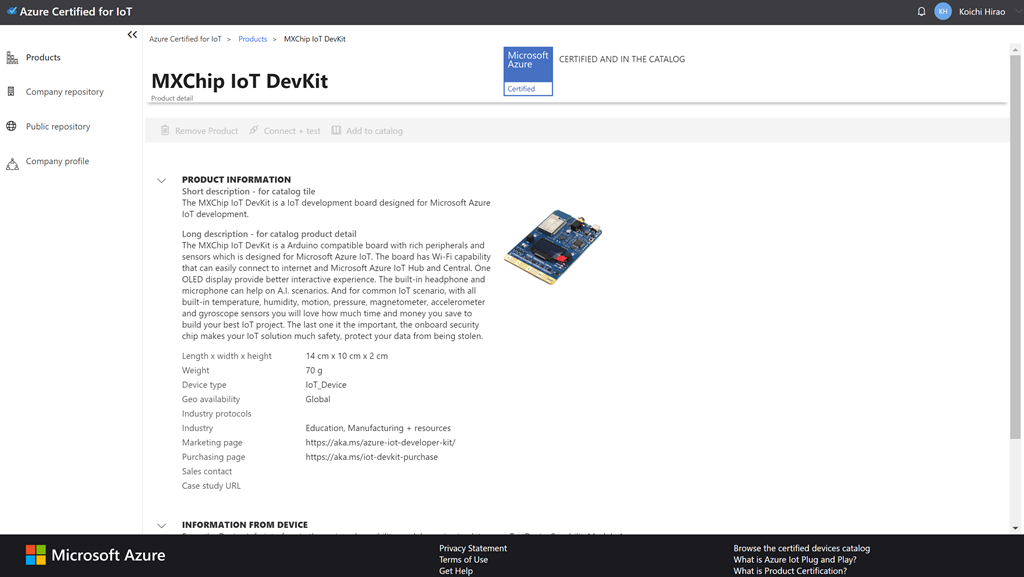Click the Company repository building icon
The image size is (1024, 577).
click(11, 91)
